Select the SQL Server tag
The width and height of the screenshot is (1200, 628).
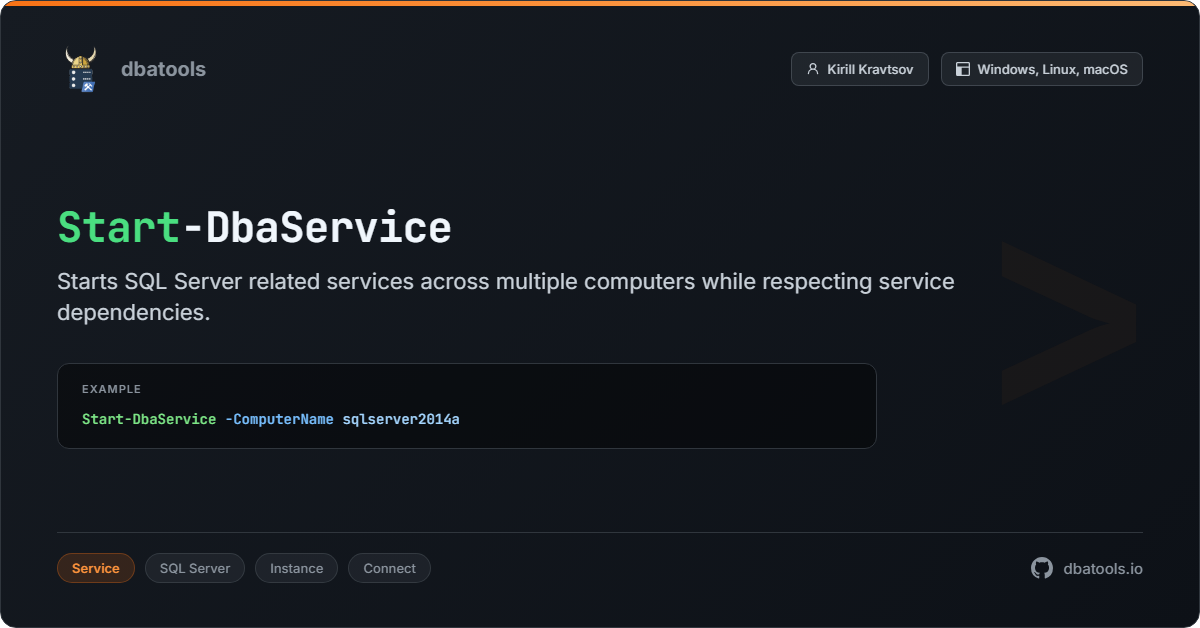(195, 568)
